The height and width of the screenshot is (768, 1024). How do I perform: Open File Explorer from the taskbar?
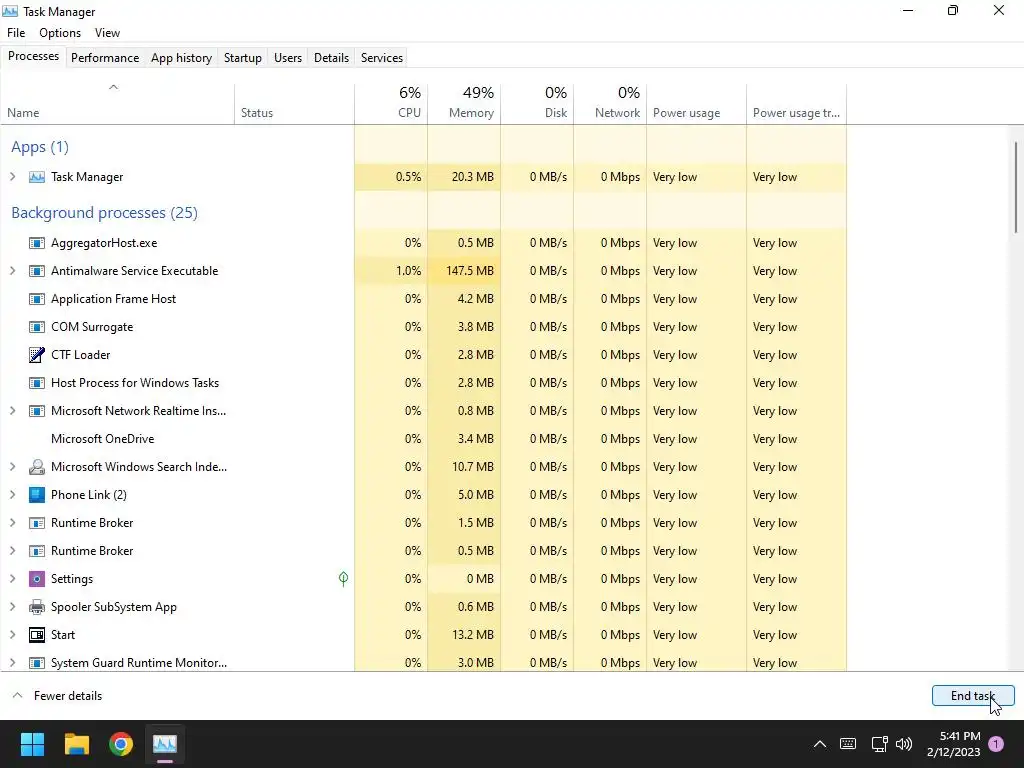click(x=76, y=744)
